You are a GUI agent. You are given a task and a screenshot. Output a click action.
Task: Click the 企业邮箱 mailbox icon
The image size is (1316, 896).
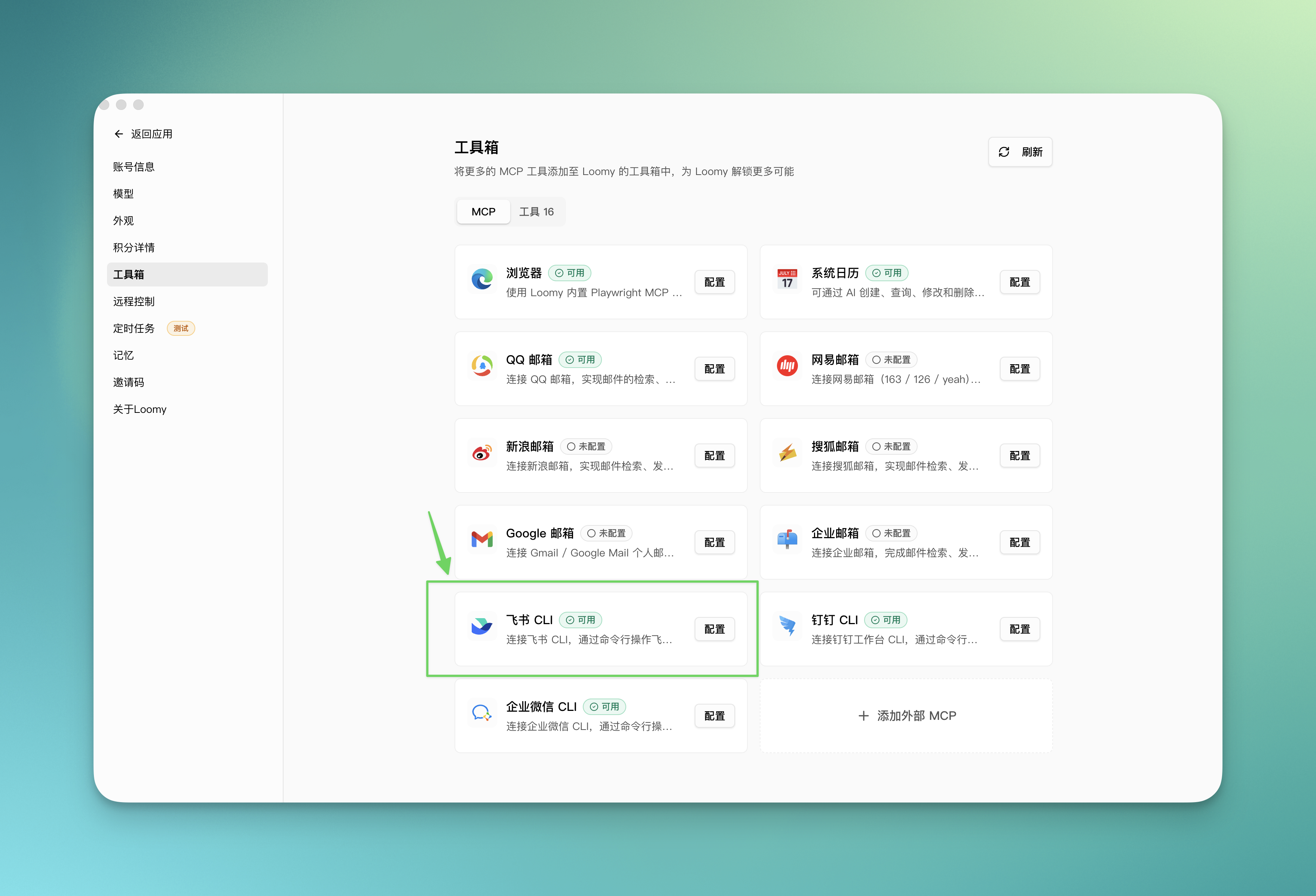787,539
